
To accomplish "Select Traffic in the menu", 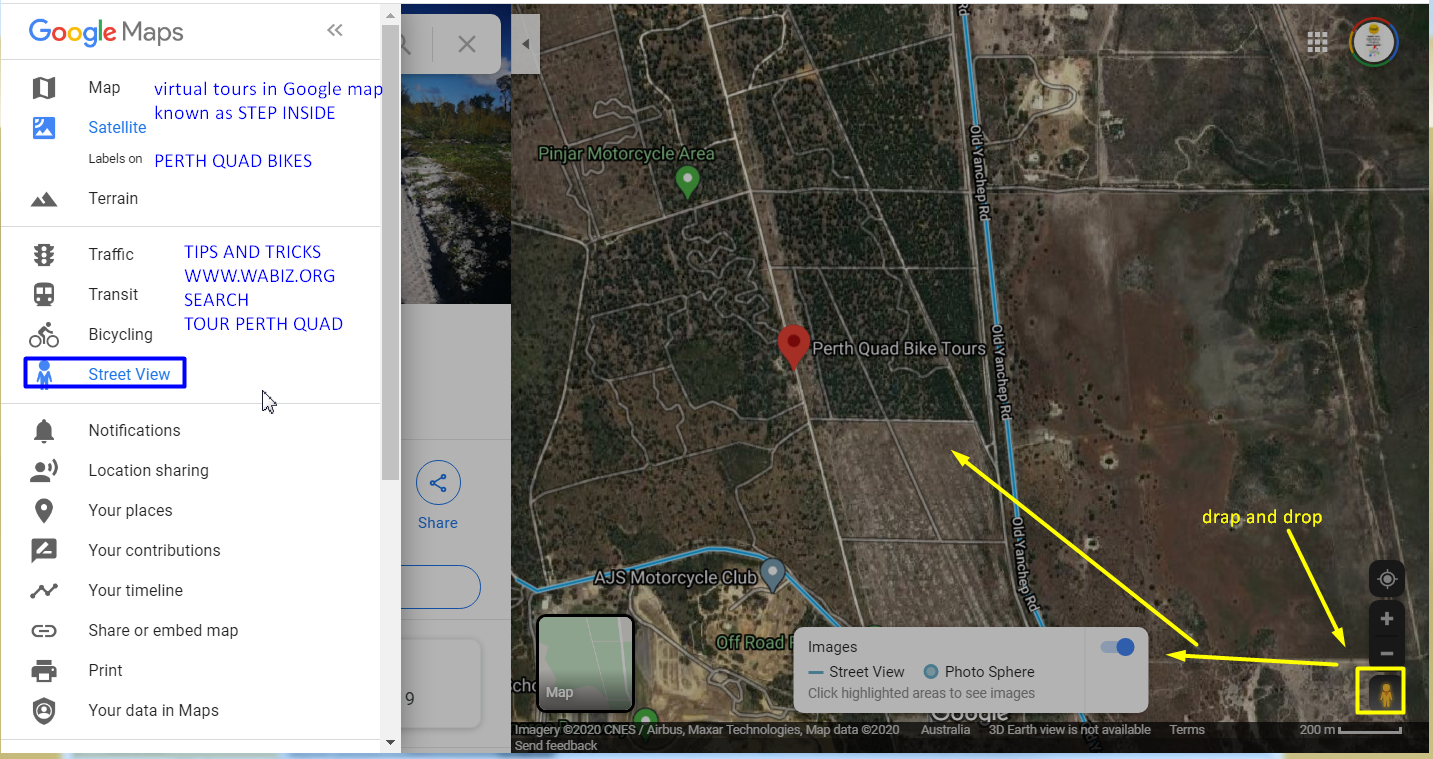I will pos(111,255).
